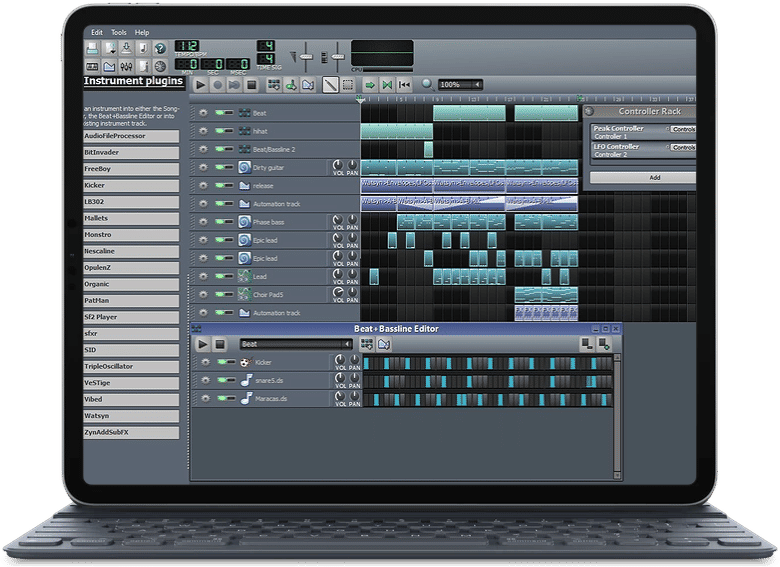The height and width of the screenshot is (567, 780).
Task: Select the Watsyn plugin
Action: click(x=131, y=416)
